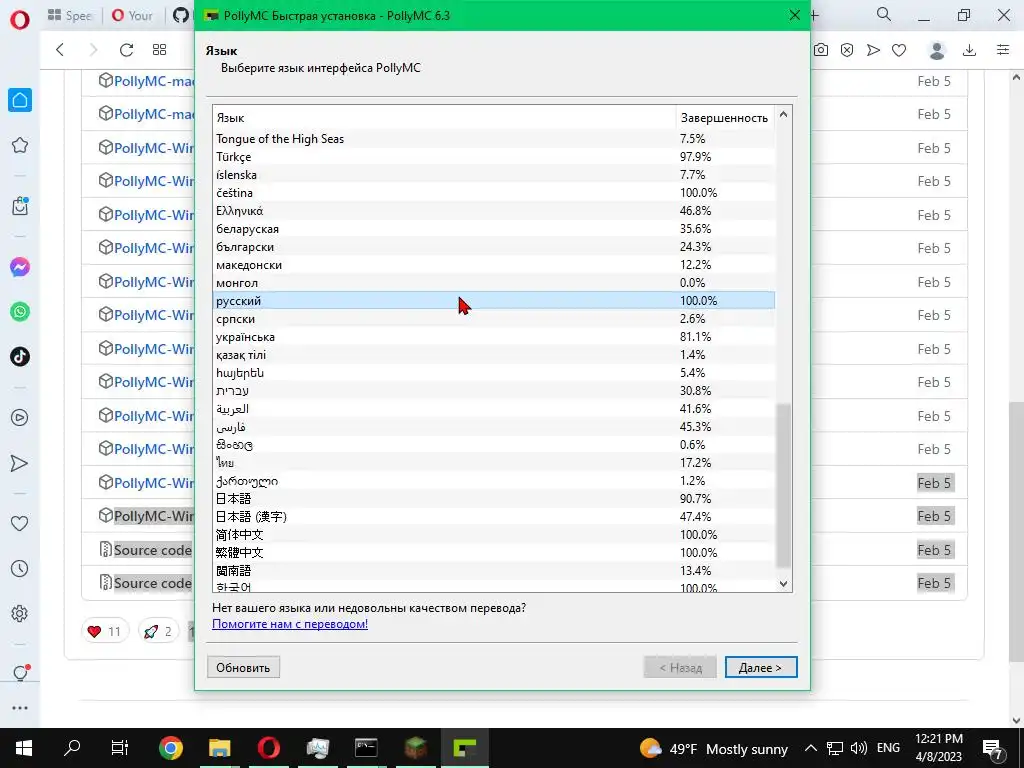Take snapshot with camera icon
The image size is (1024, 768).
821,50
